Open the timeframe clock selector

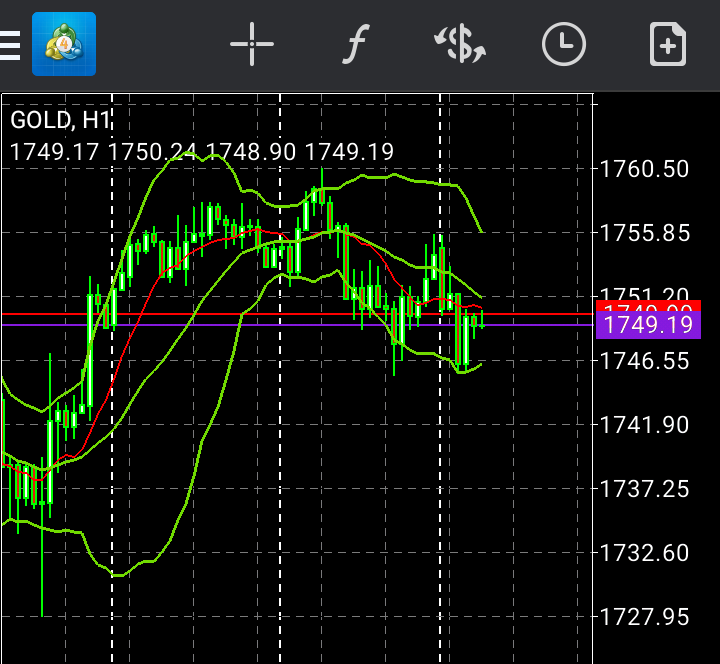click(x=564, y=44)
